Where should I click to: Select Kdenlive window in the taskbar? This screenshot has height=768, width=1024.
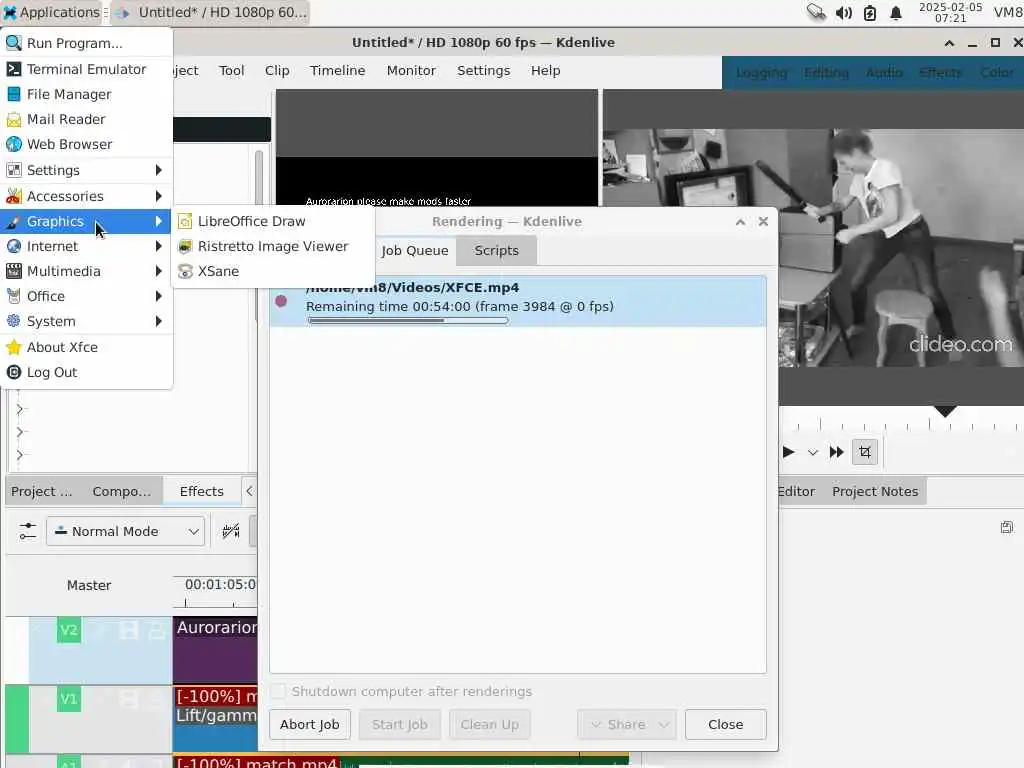[210, 12]
